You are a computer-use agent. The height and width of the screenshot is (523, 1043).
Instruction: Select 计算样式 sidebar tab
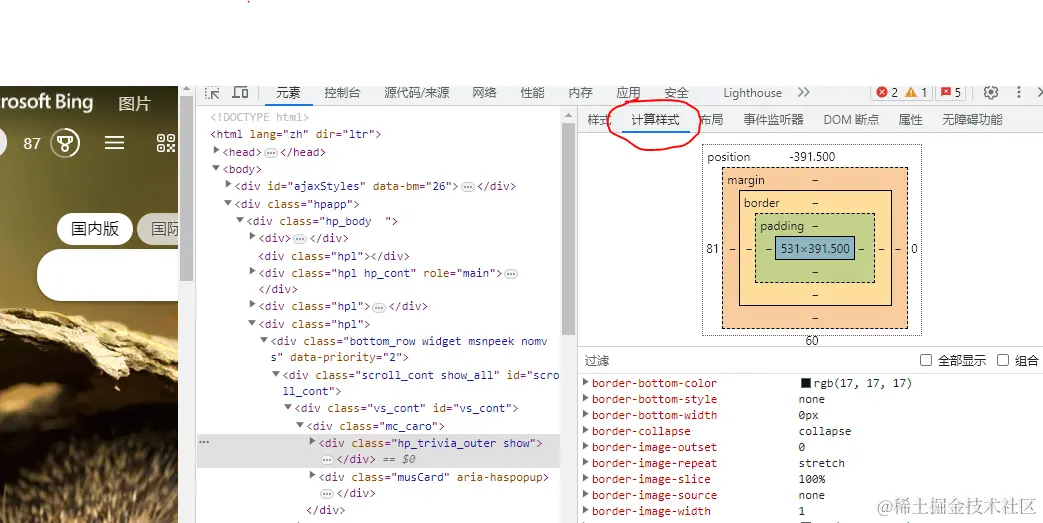655,120
